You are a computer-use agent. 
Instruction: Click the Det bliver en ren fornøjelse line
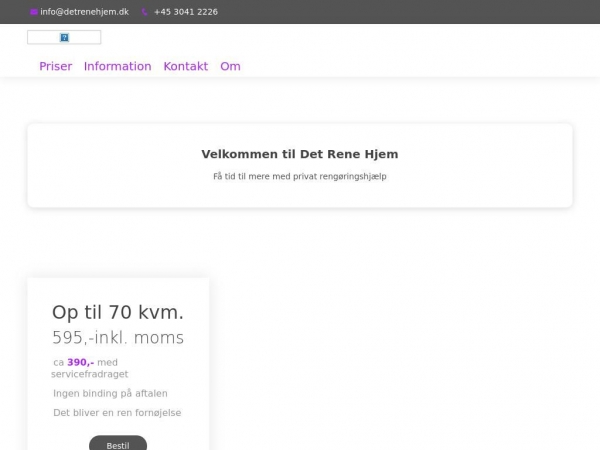point(117,412)
